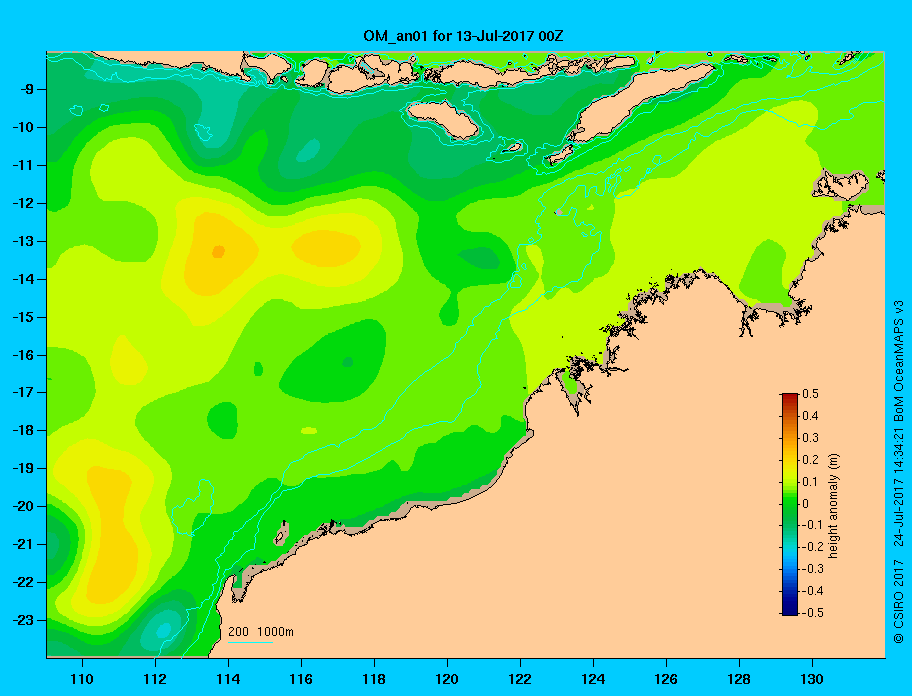Screen dimensions: 912x696
Task: Click the CSIRO 2017 BoM OceanMAPS copyright text
Action: pyautogui.click(x=899, y=472)
